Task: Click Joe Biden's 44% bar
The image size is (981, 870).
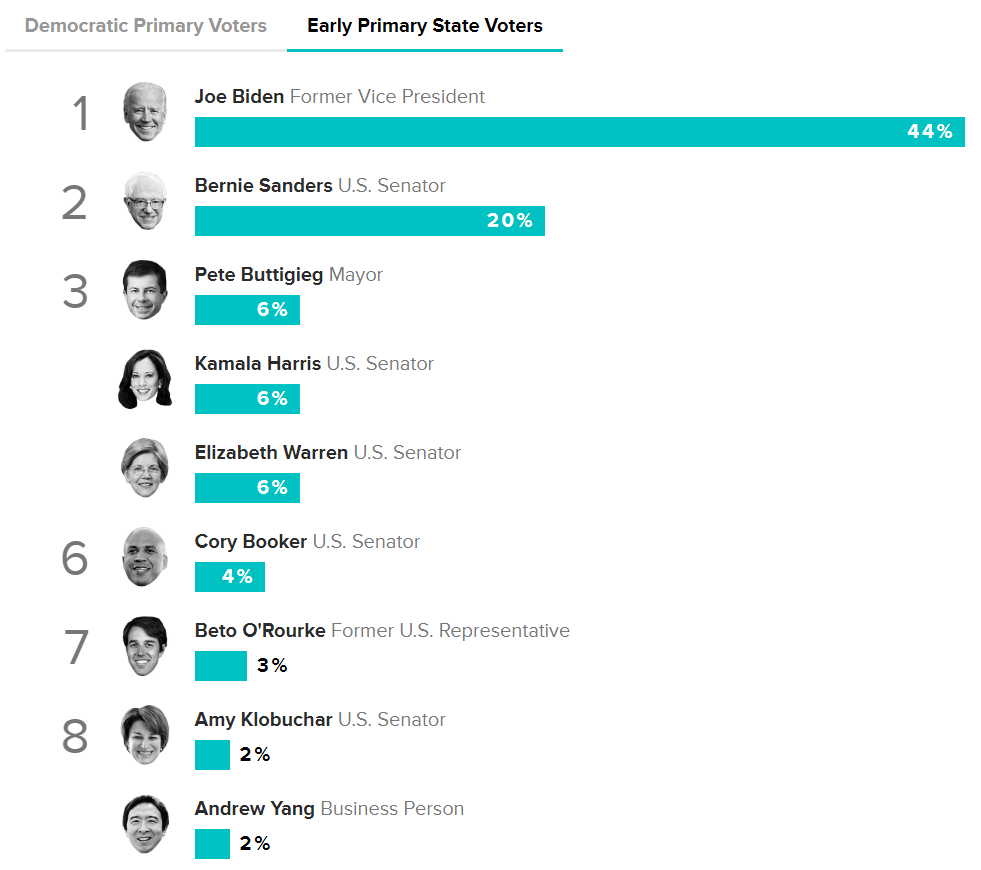Action: [x=579, y=132]
